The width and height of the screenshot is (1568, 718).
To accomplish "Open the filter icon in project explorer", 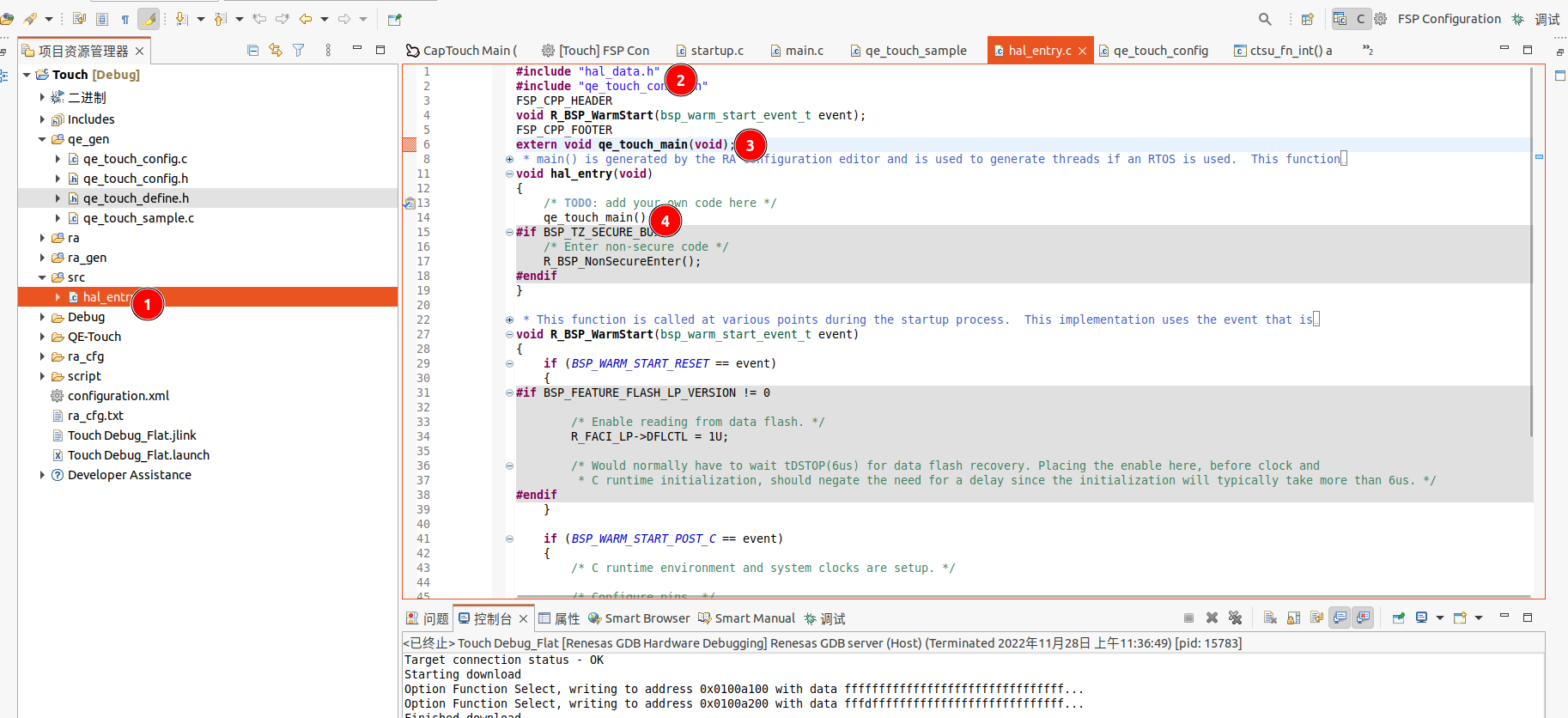I will 299,51.
